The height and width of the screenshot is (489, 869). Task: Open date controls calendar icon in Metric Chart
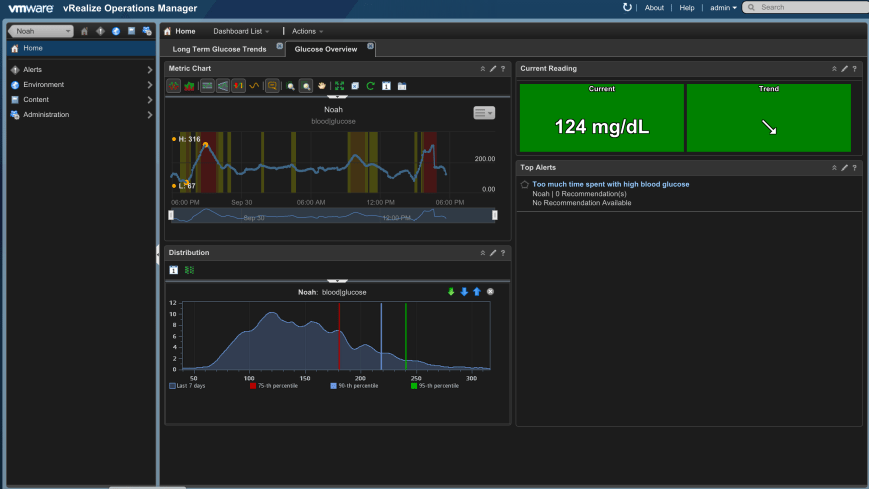tap(386, 86)
